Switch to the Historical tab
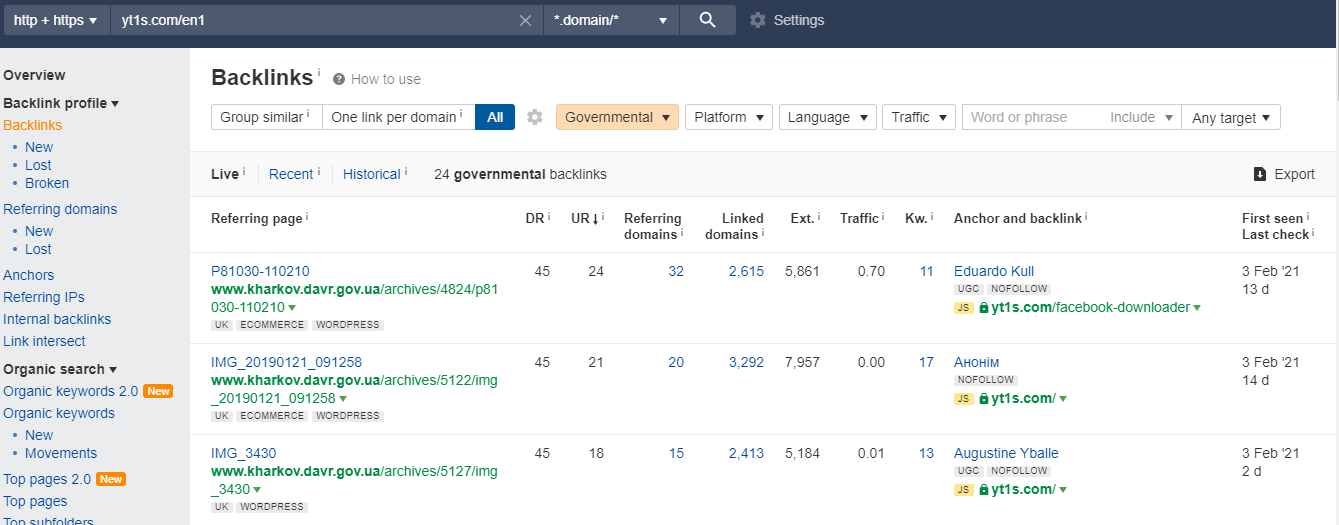Image resolution: width=1339 pixels, height=525 pixels. [x=371, y=174]
